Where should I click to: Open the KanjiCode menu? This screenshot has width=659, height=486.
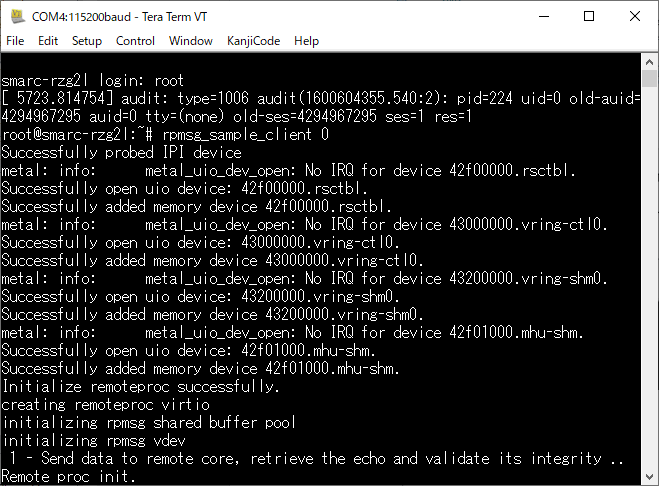click(253, 41)
